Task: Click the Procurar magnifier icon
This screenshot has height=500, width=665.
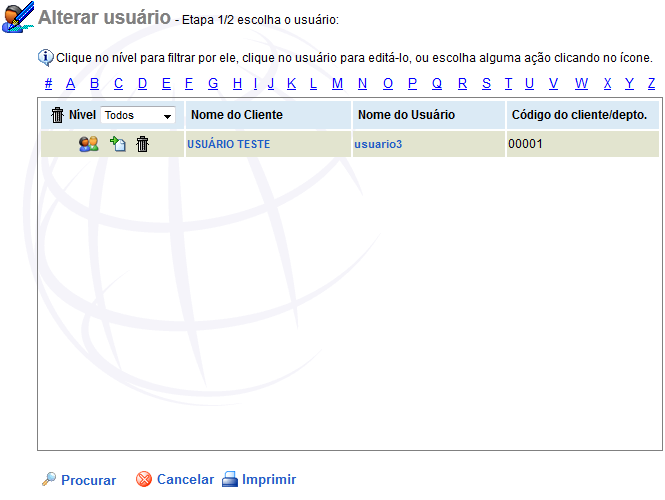Action: coord(49,479)
